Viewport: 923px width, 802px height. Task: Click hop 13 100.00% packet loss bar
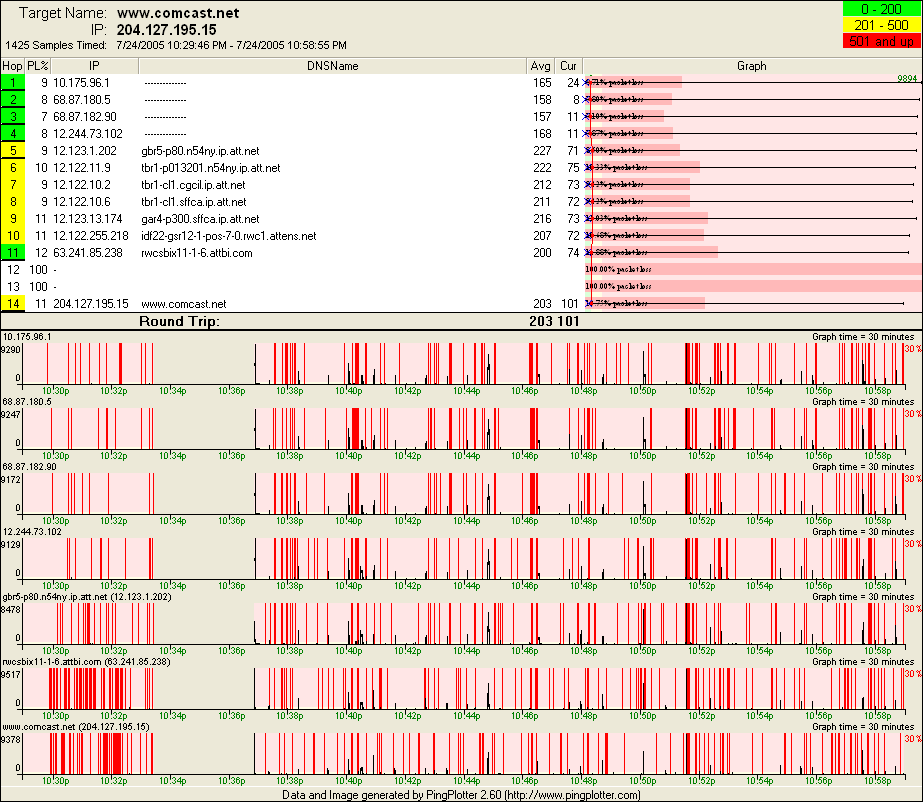(x=753, y=287)
